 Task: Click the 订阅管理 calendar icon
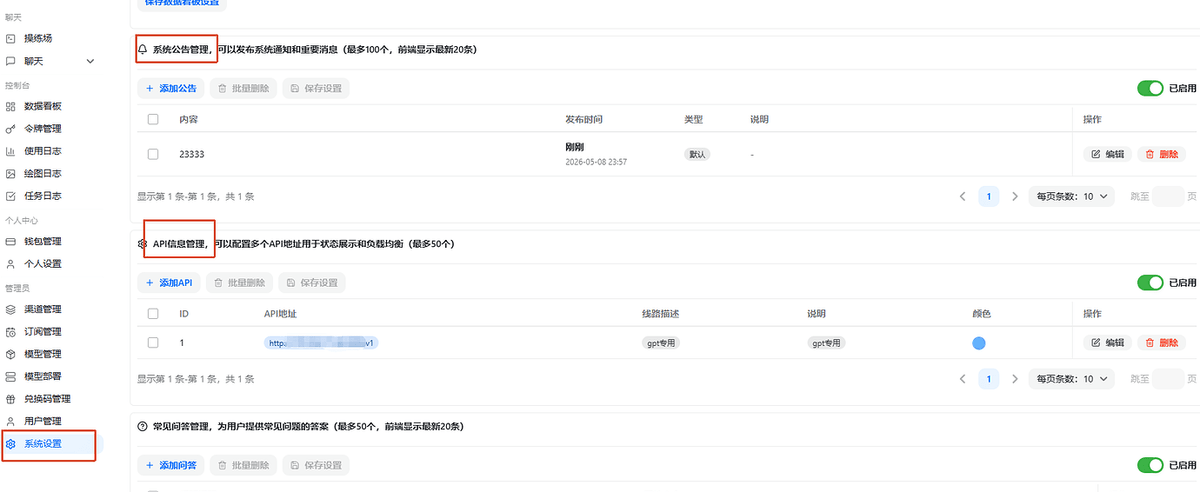[11, 331]
